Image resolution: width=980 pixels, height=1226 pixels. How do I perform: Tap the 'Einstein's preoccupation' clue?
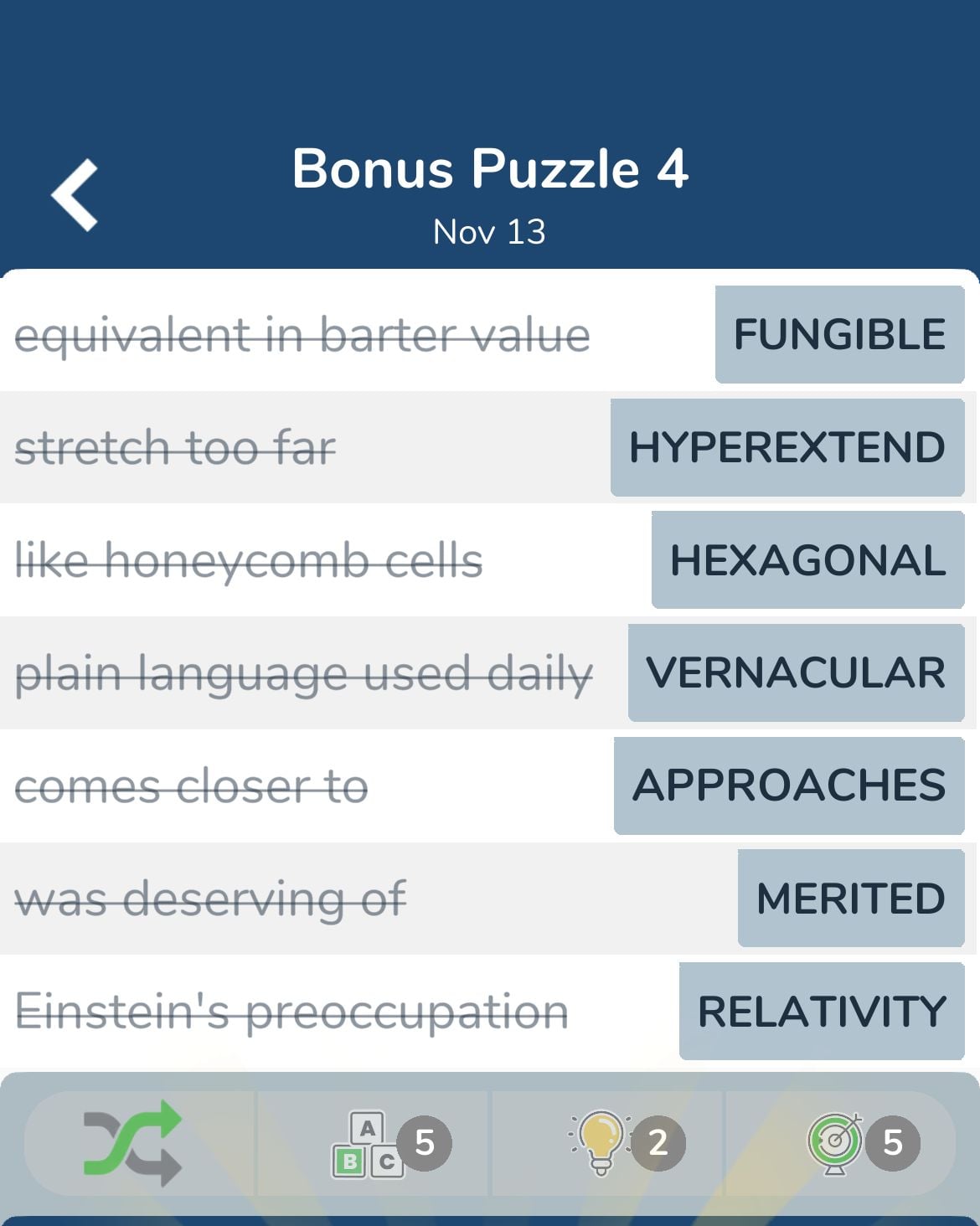coord(291,1012)
